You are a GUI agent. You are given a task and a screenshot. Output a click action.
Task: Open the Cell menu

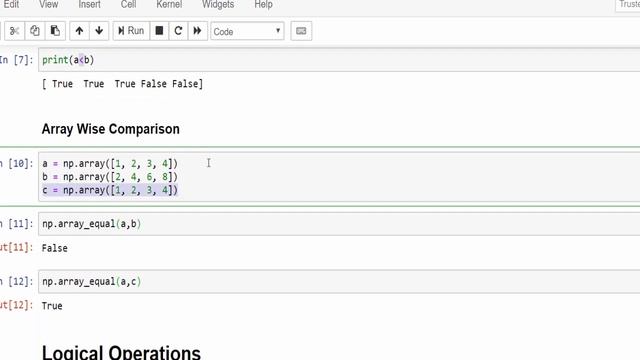(129, 5)
